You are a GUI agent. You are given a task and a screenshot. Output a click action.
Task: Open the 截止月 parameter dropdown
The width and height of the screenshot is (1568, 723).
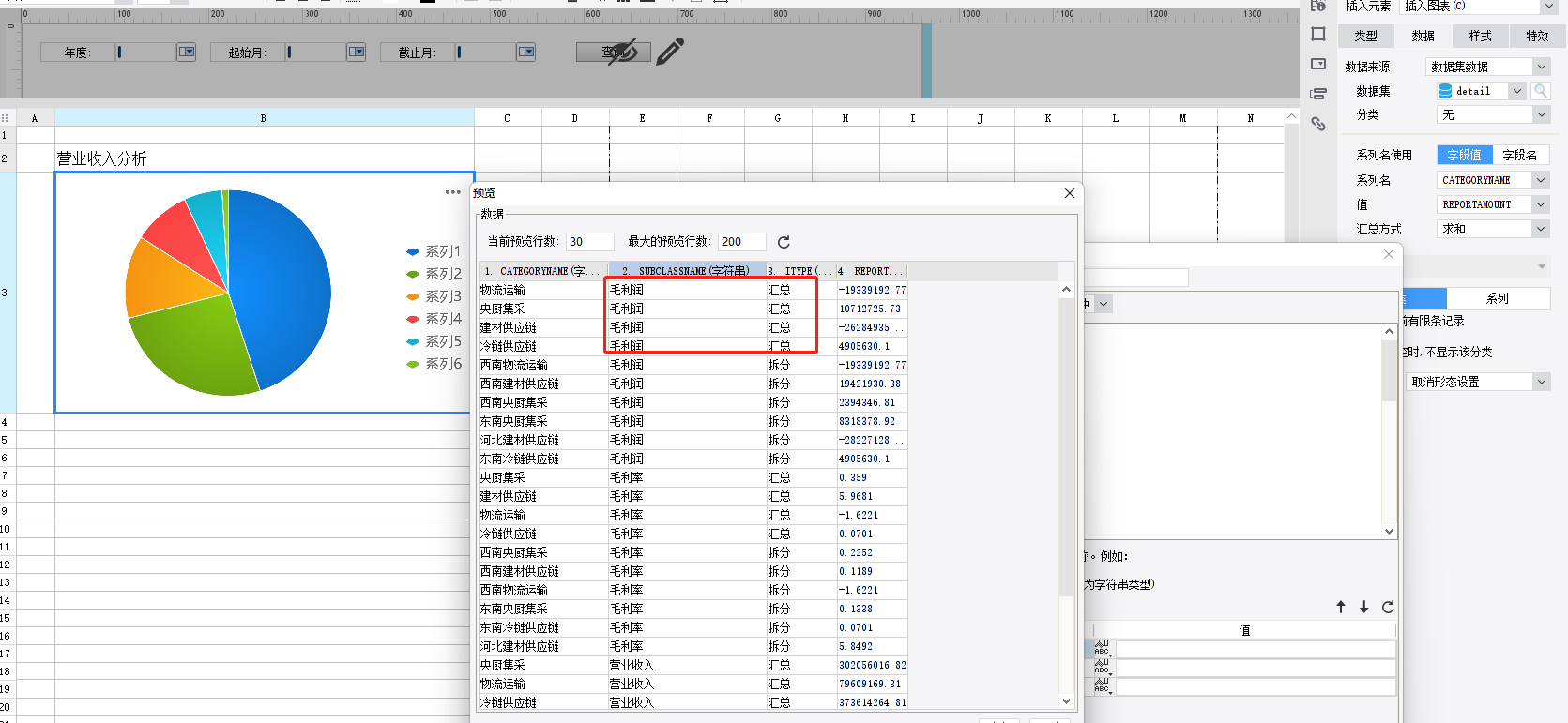(x=526, y=53)
